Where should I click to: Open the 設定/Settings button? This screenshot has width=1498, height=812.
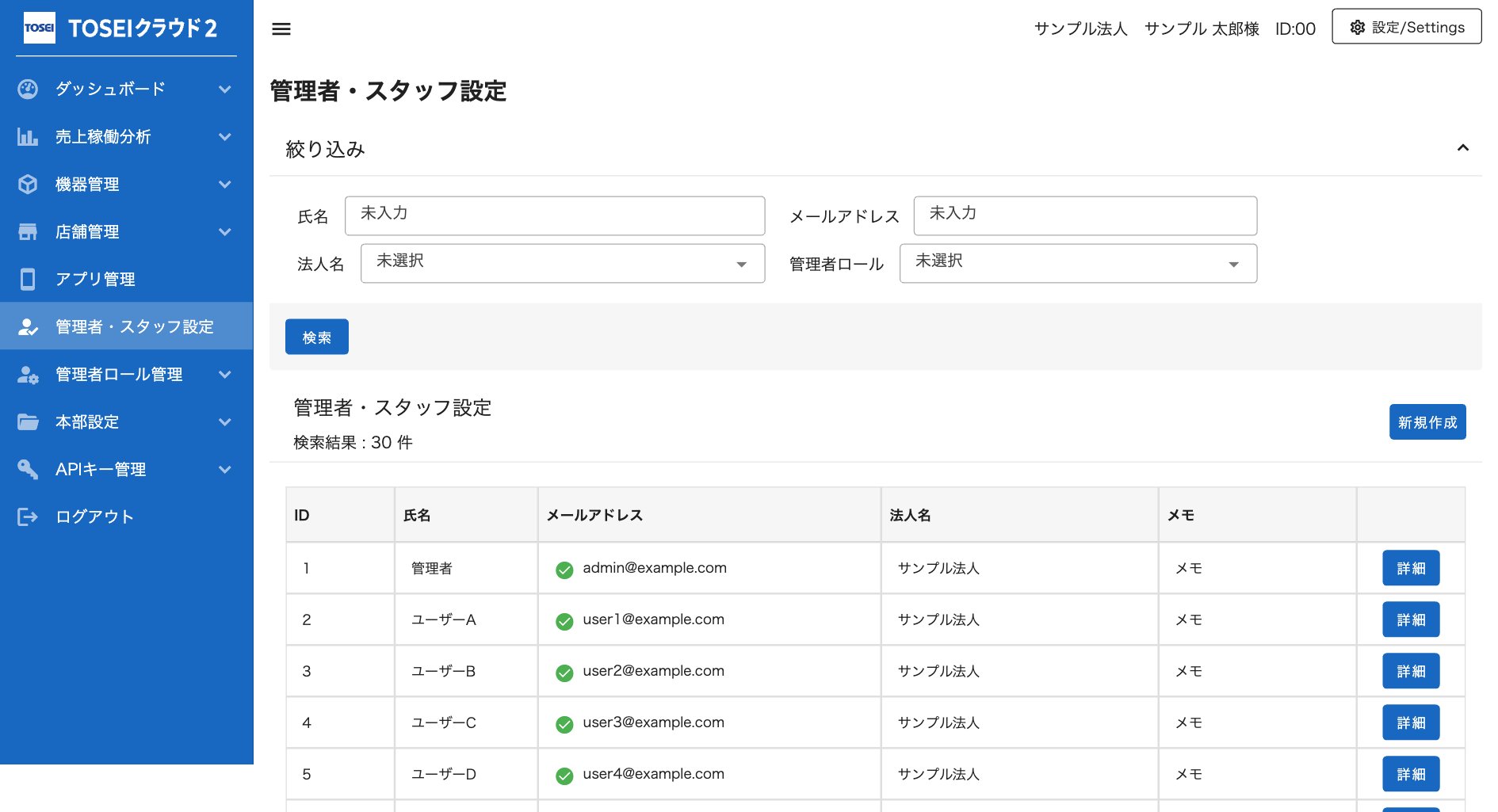click(1407, 27)
